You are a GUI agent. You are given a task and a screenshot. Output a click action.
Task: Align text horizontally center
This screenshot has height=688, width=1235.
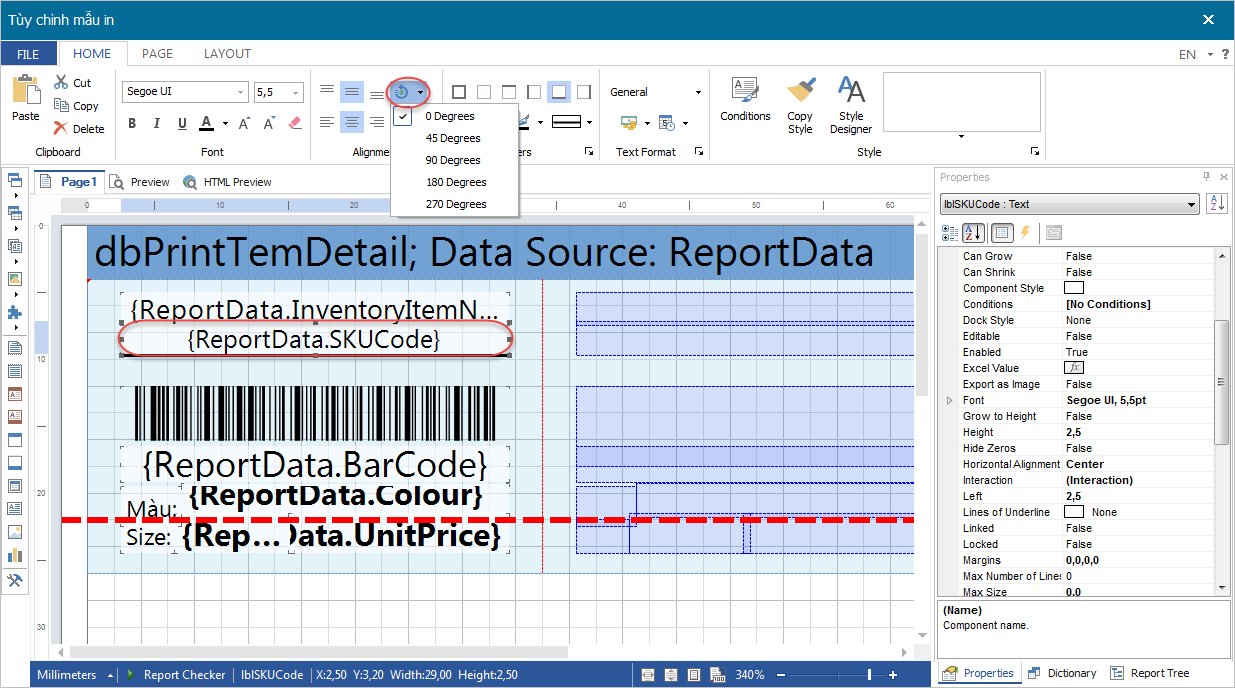pyautogui.click(x=352, y=122)
